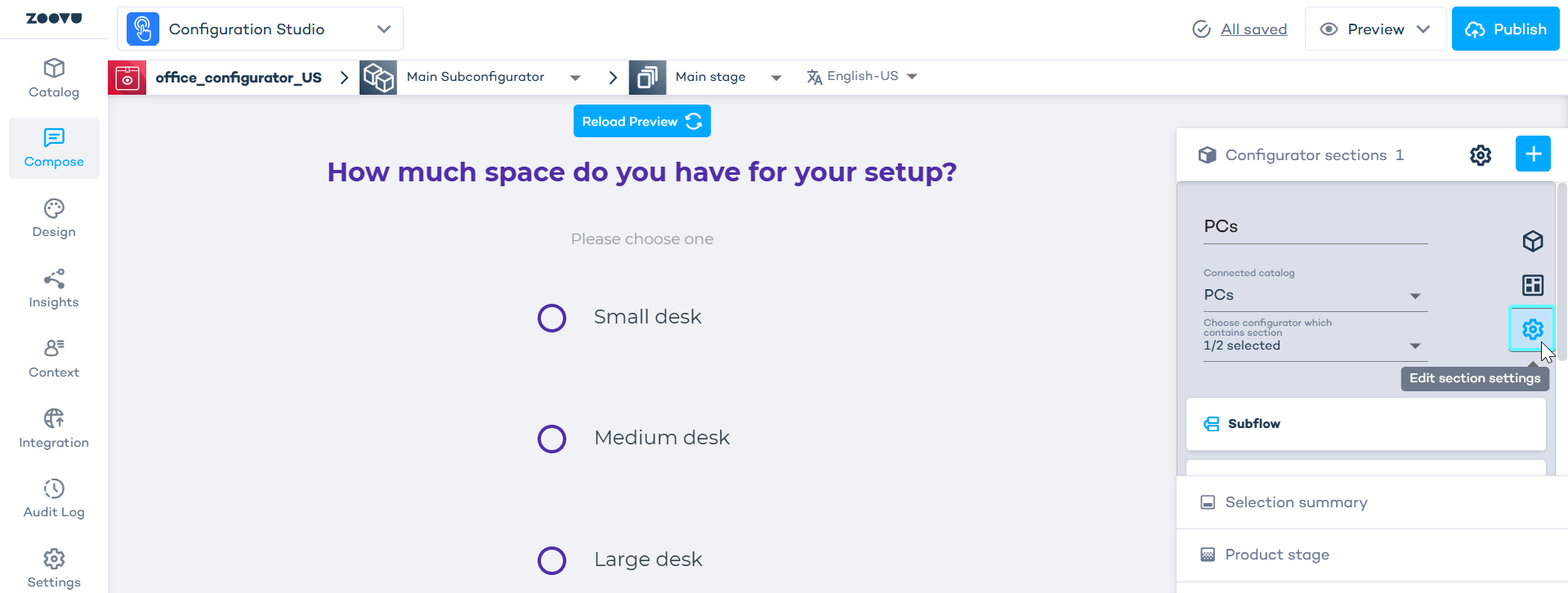This screenshot has height=593, width=1568.
Task: Open Configurator sections settings gear
Action: 1480,155
